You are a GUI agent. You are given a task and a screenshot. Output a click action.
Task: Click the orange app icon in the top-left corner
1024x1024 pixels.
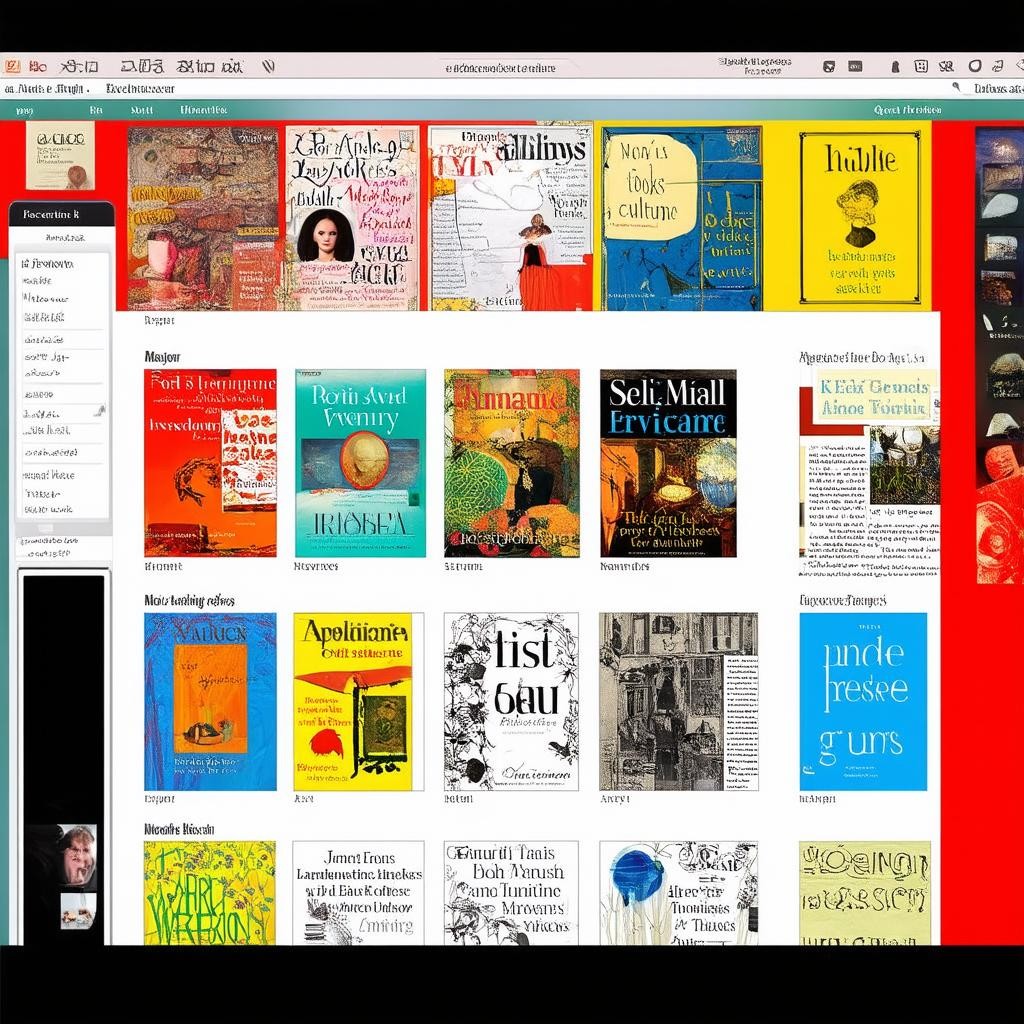point(11,67)
